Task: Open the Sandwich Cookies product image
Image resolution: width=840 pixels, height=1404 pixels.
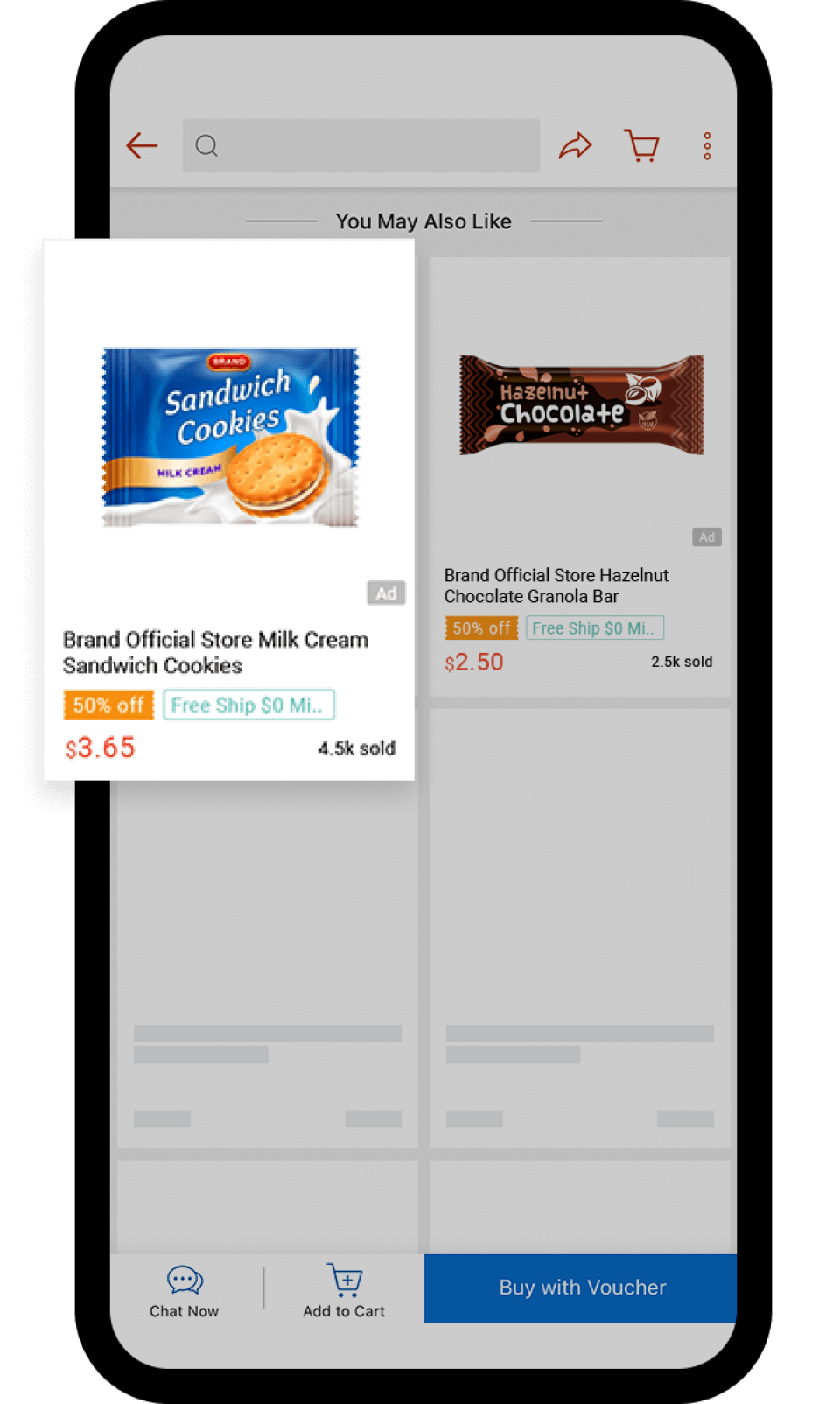Action: point(230,438)
